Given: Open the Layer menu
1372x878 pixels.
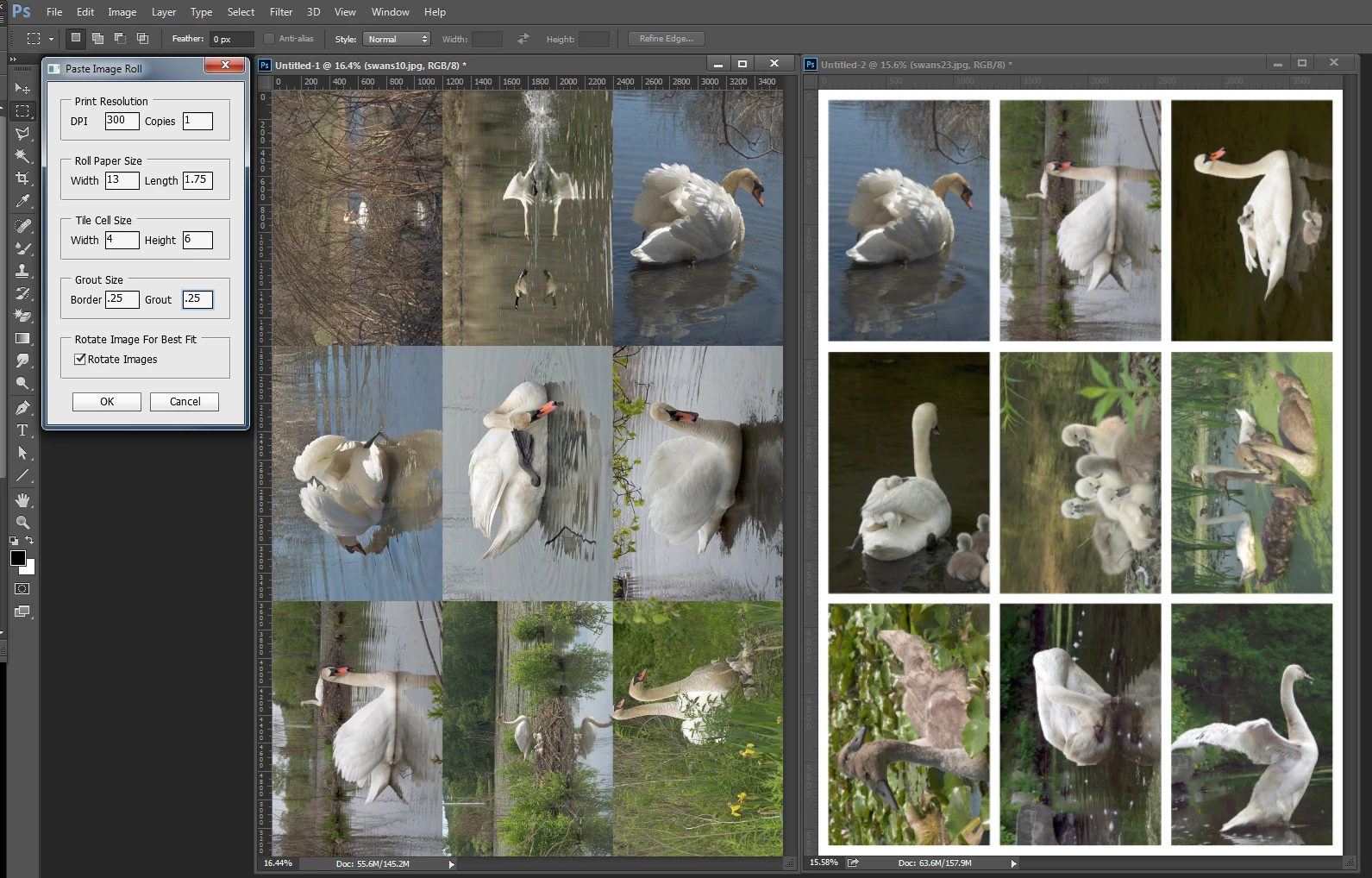Looking at the screenshot, I should 164,12.
